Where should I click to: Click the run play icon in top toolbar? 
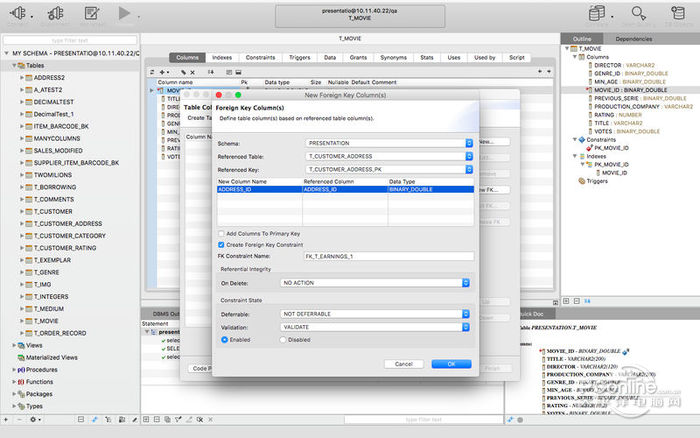[x=124, y=13]
